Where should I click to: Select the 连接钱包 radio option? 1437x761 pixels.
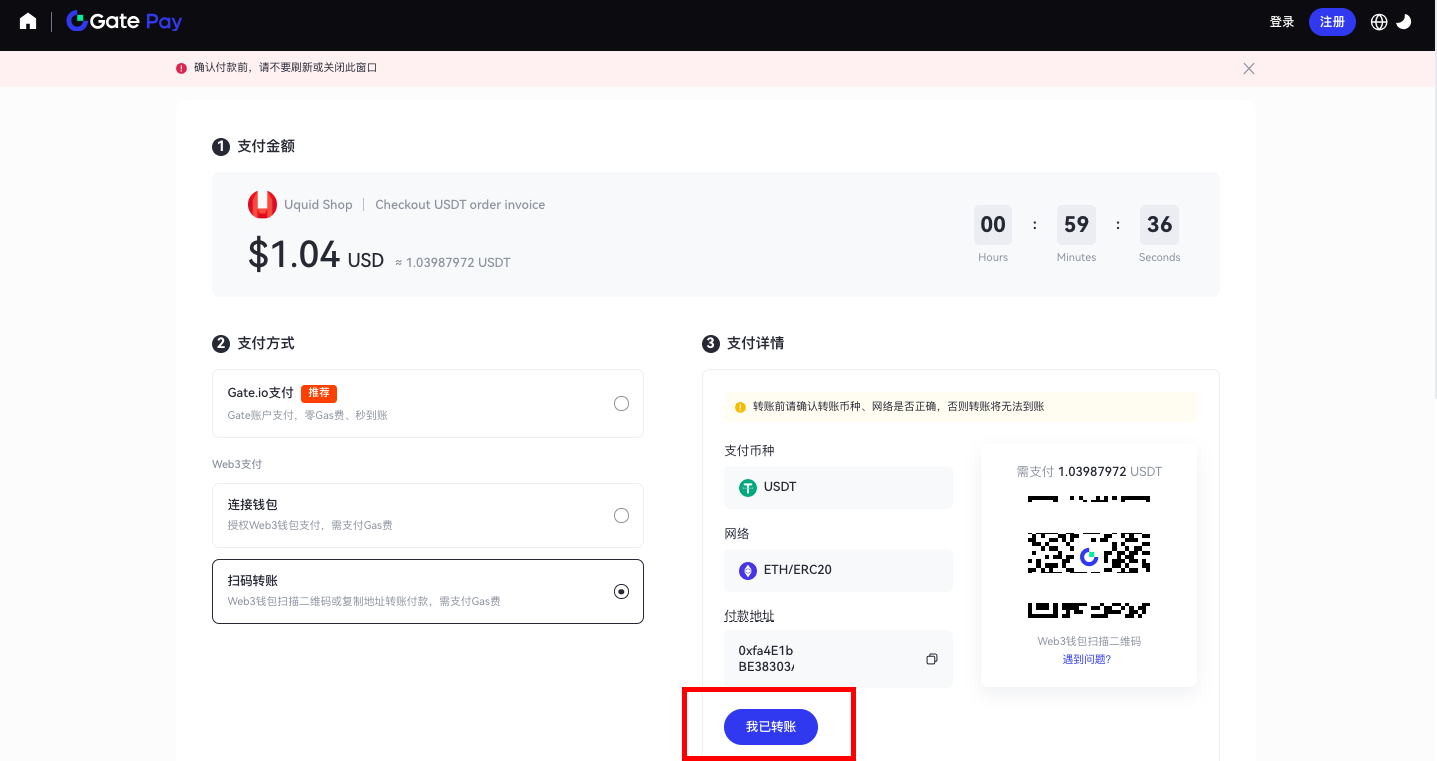(x=621, y=516)
